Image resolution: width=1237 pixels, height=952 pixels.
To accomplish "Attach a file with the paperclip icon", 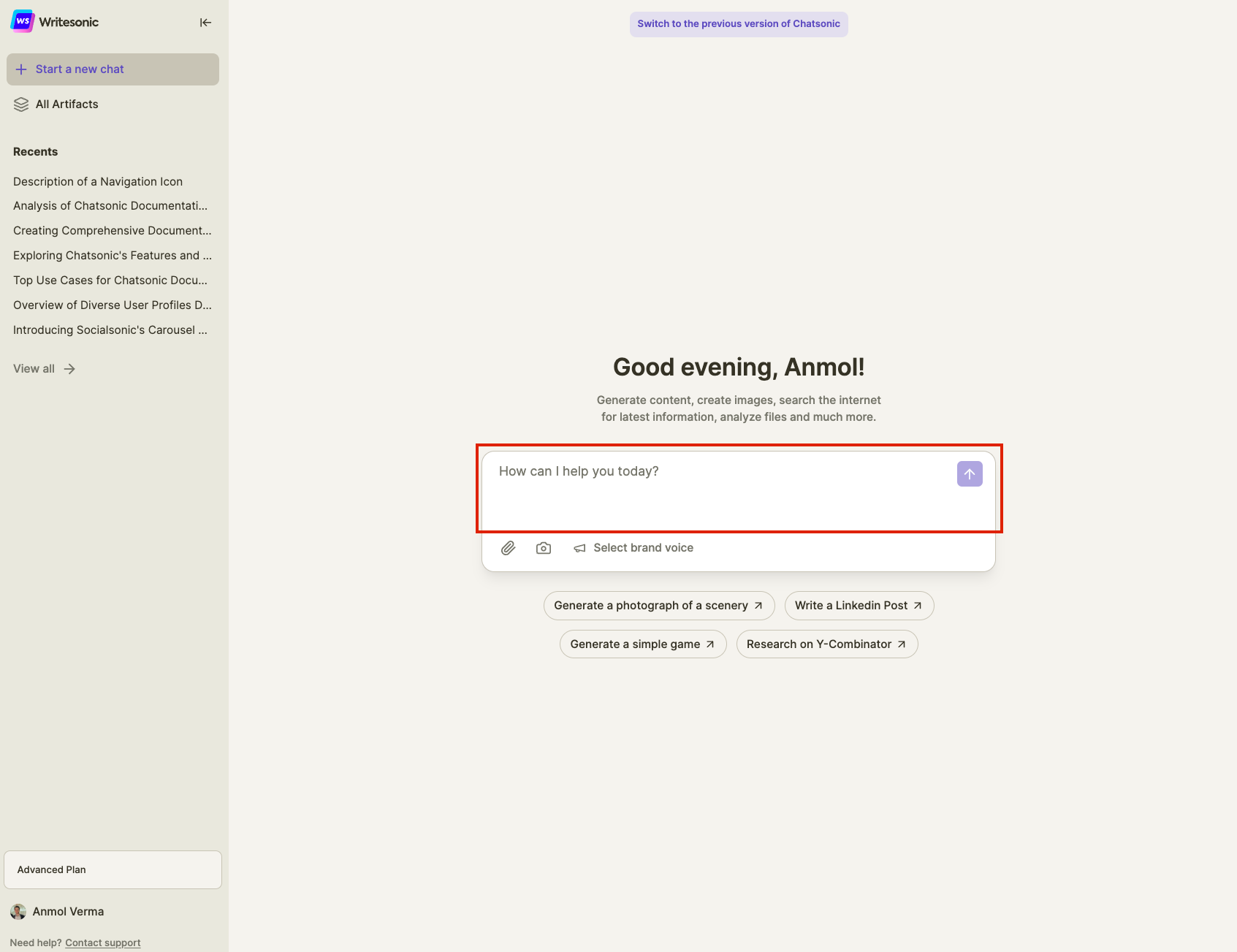I will click(x=509, y=548).
